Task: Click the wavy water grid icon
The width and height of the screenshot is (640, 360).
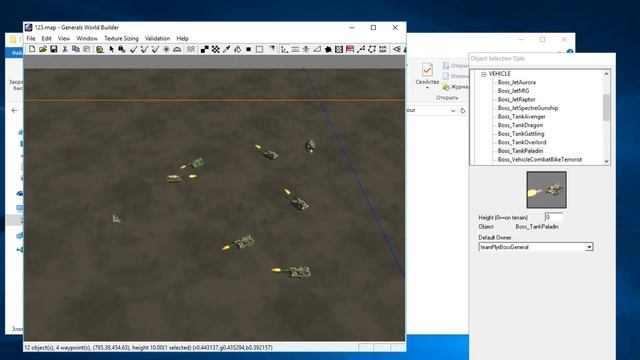Action: pyautogui.click(x=191, y=49)
